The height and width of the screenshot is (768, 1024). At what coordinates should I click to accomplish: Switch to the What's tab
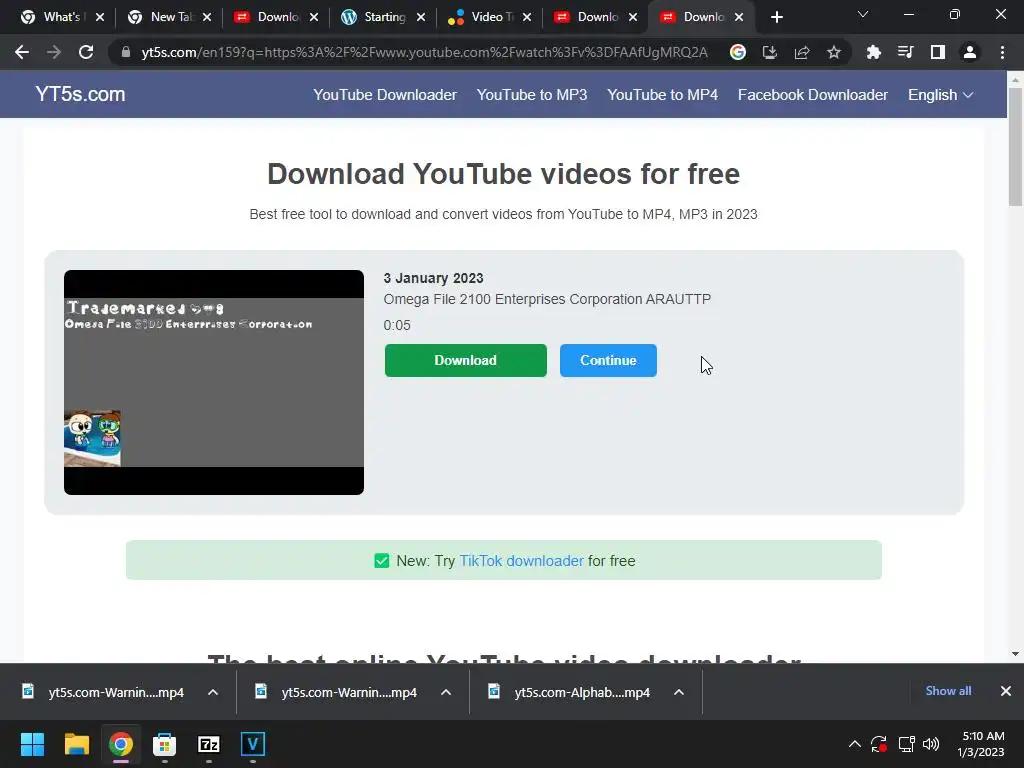click(x=55, y=17)
